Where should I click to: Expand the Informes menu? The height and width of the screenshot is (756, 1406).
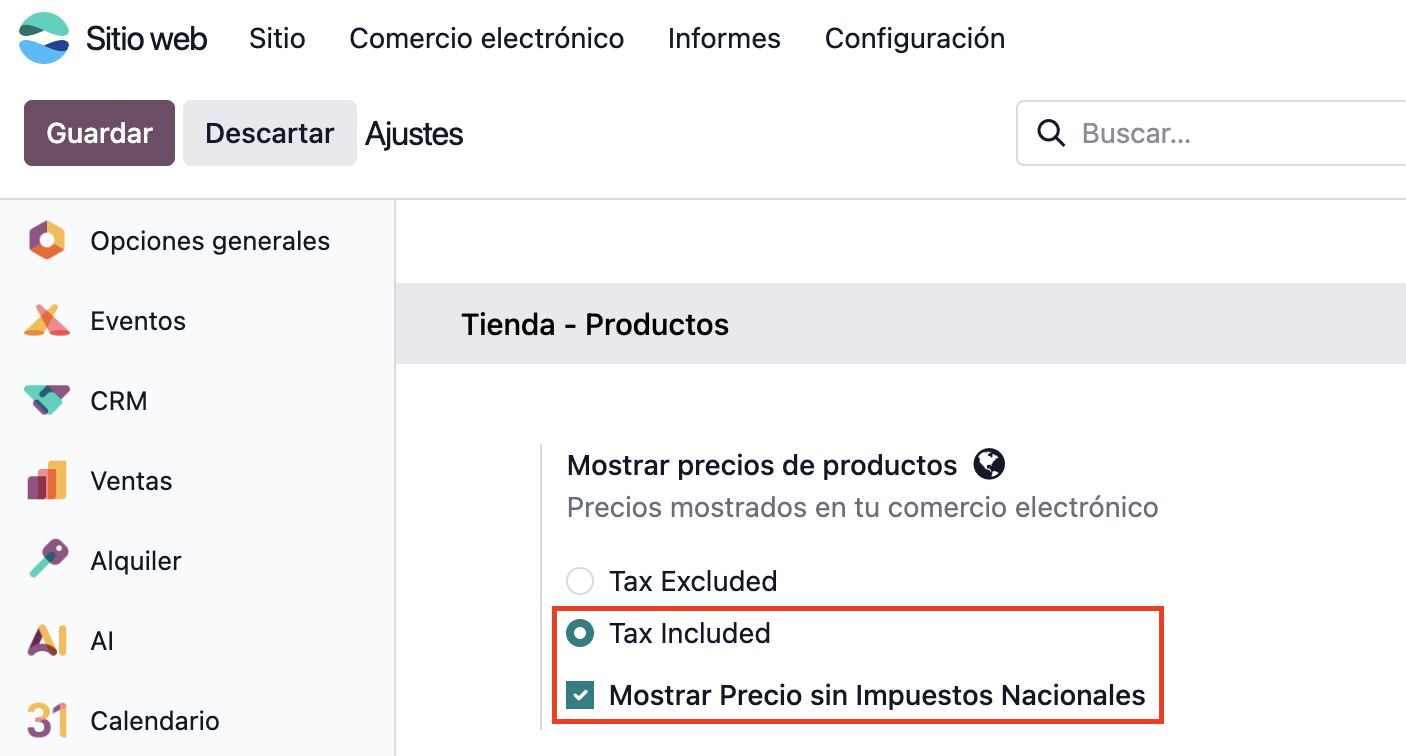724,39
